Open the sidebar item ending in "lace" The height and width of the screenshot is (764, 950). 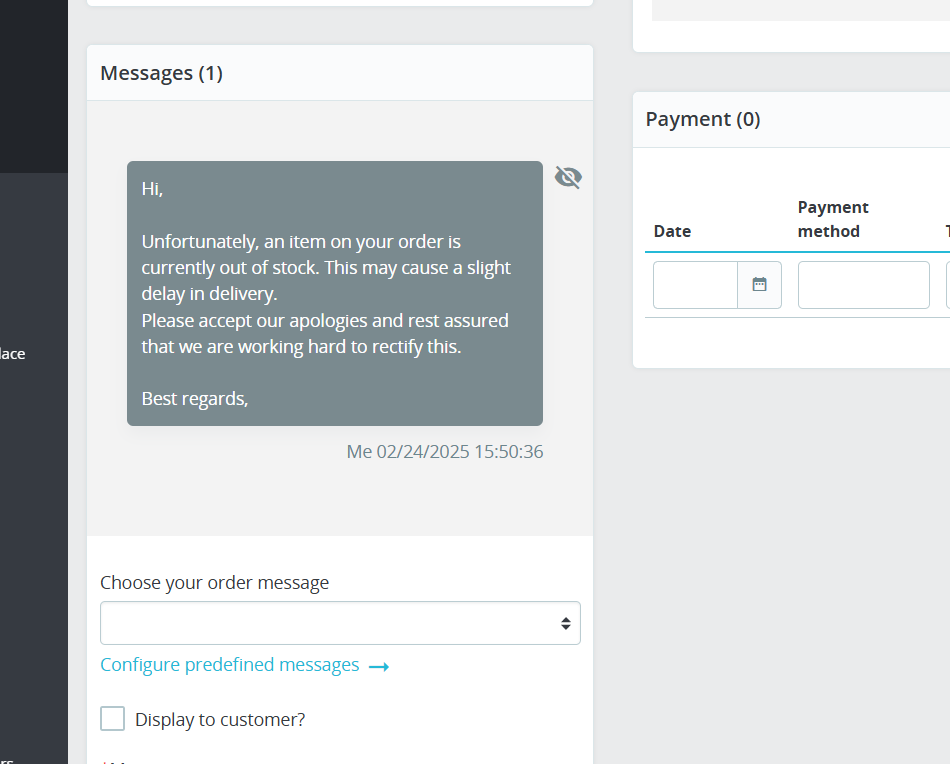point(13,354)
